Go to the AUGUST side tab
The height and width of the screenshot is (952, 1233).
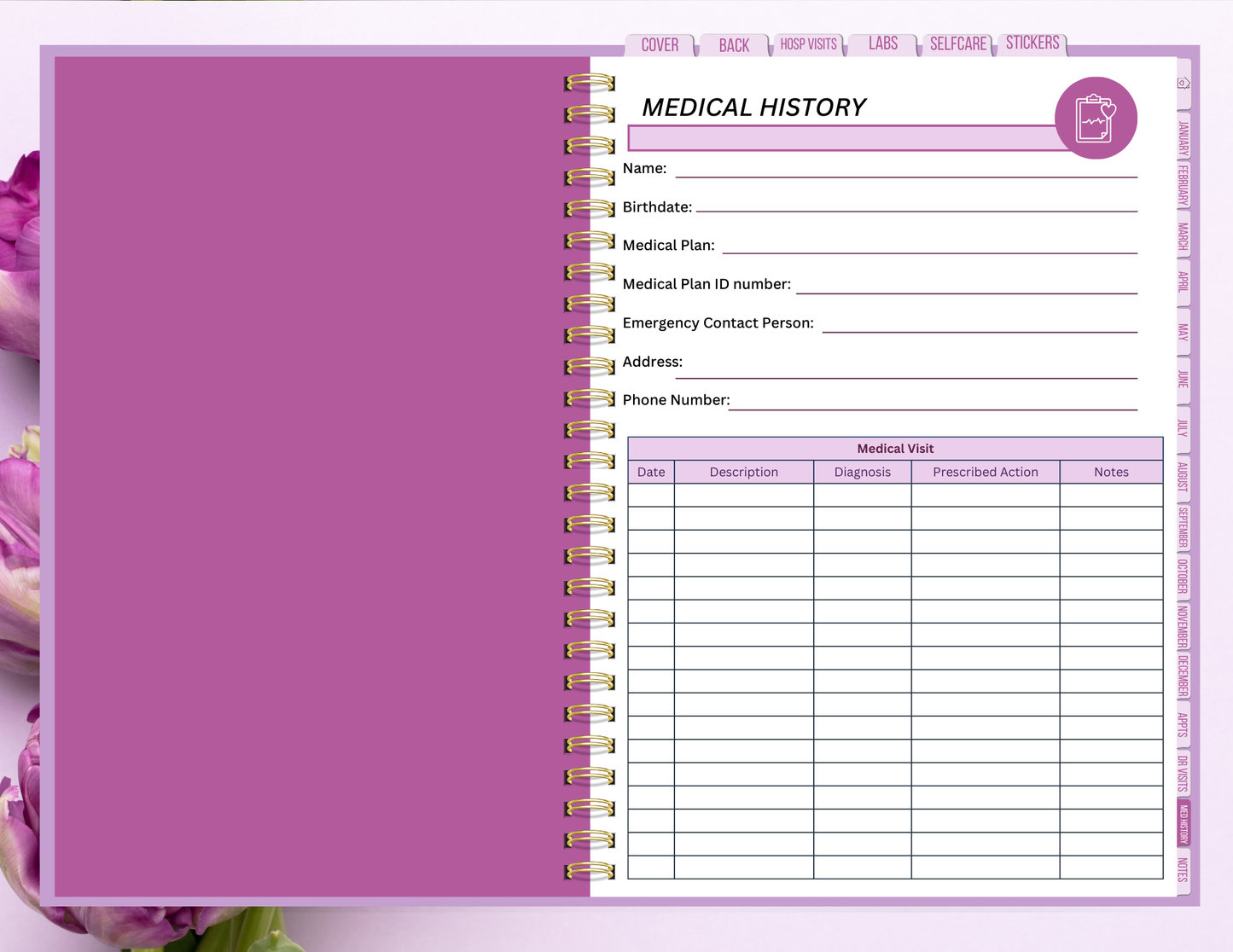pos(1183,477)
